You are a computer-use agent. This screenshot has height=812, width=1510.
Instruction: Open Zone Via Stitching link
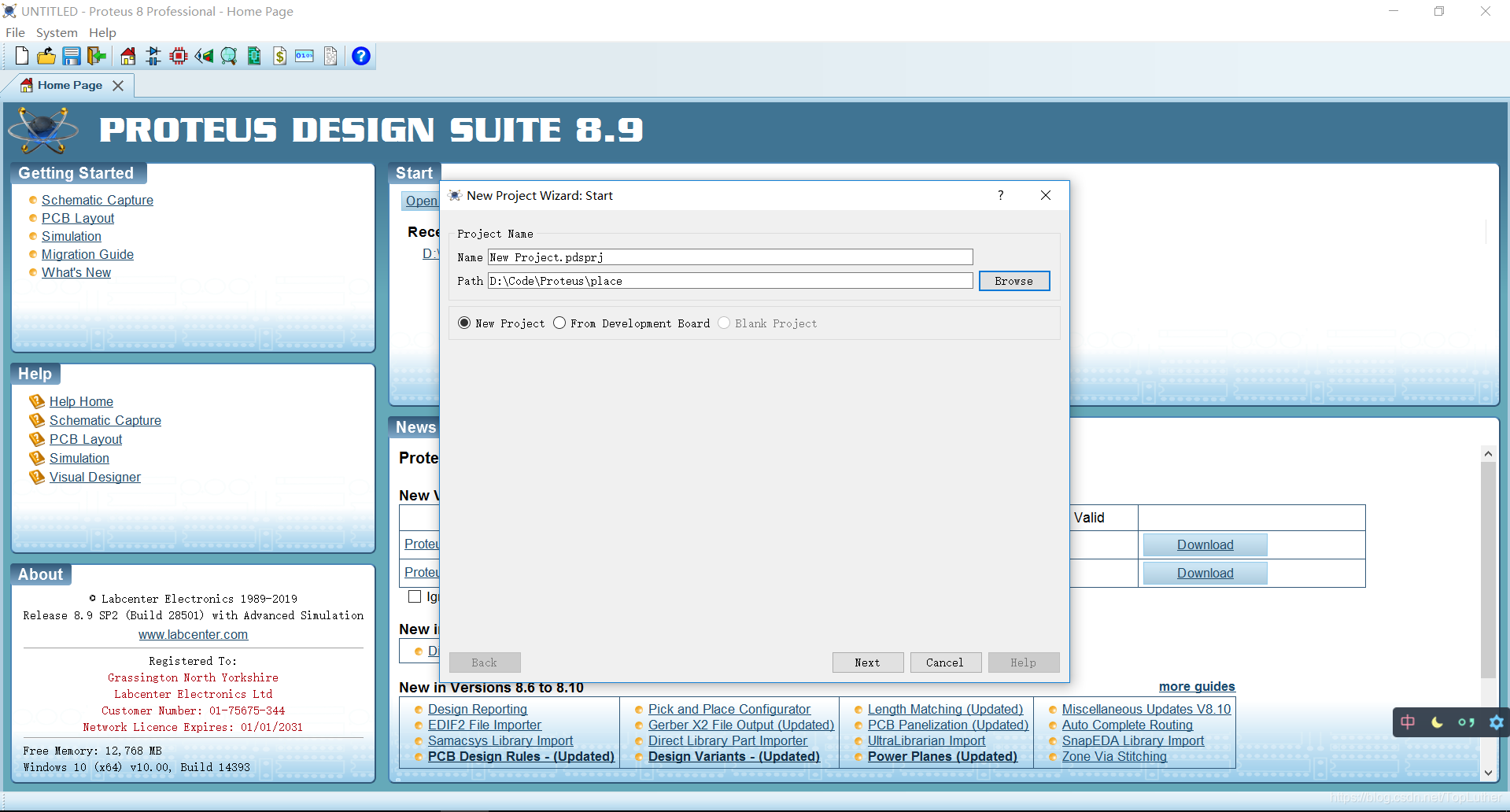1114,756
